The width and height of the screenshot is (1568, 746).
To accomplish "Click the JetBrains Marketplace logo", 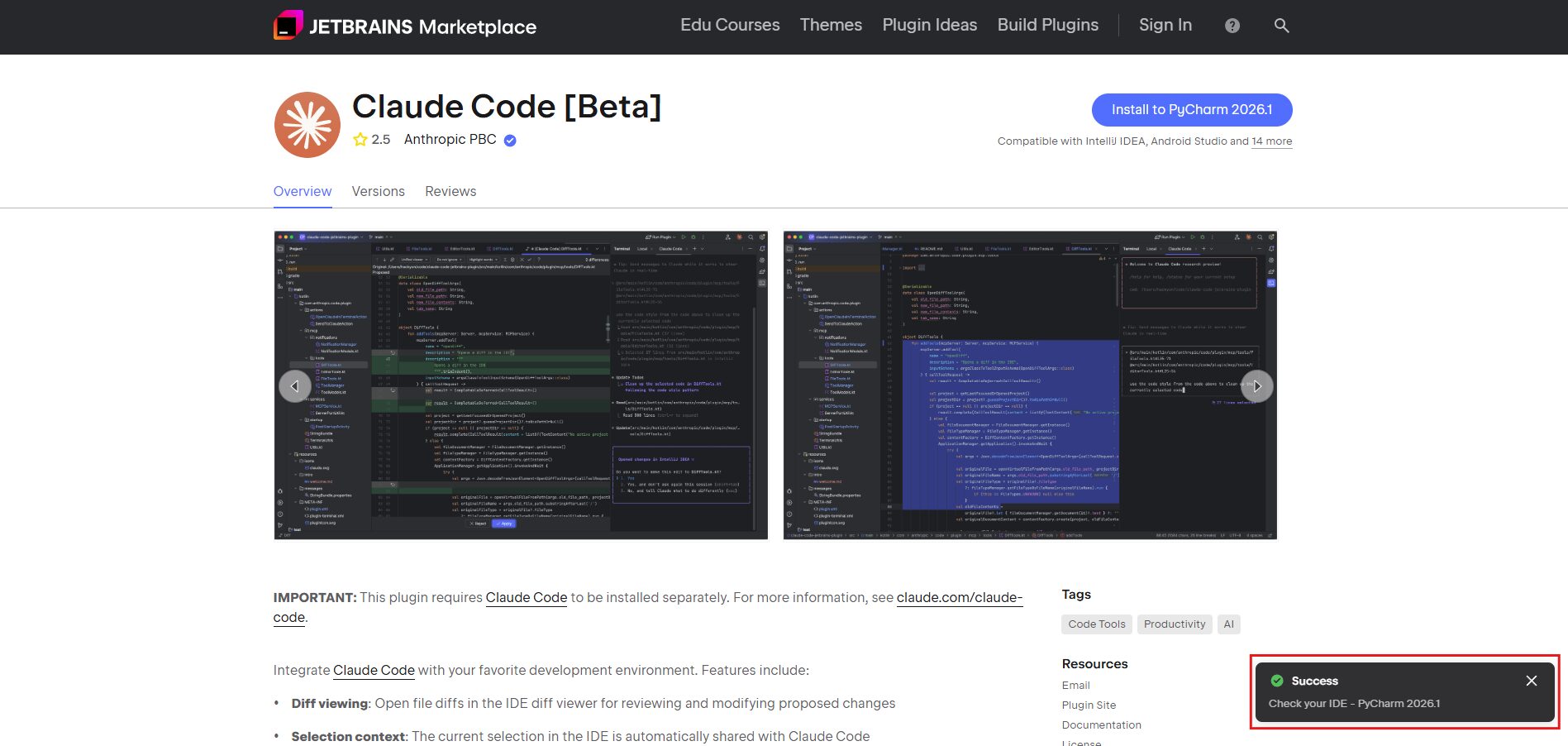I will pyautogui.click(x=404, y=26).
